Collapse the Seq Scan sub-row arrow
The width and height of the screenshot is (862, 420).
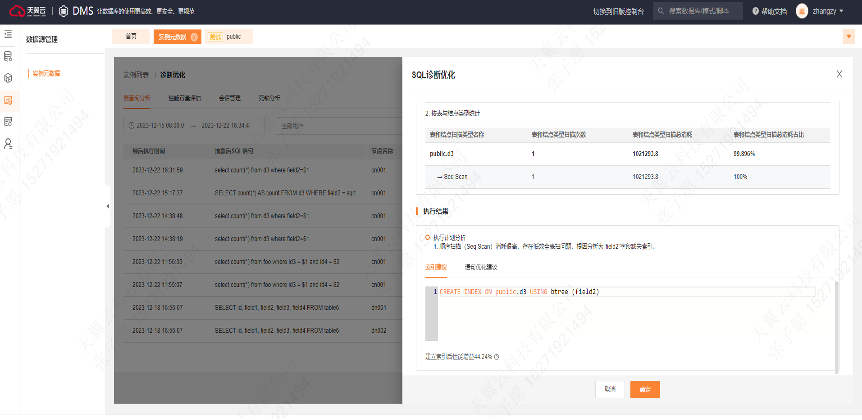[439, 177]
